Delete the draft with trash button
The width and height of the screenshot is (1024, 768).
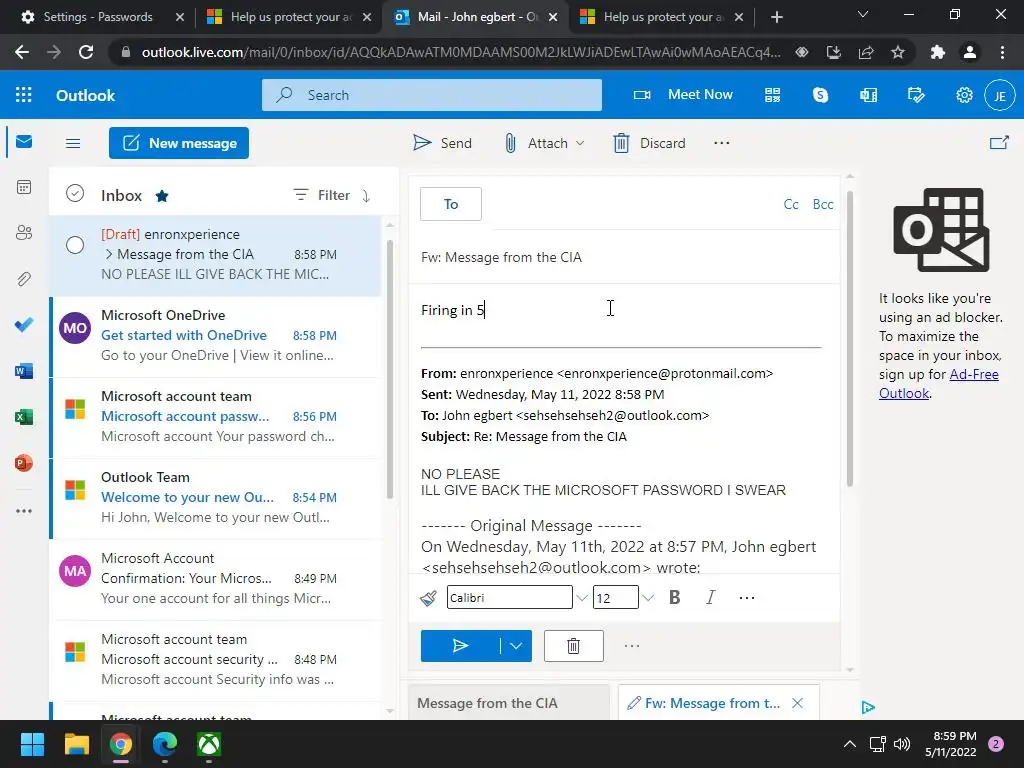[x=573, y=646]
